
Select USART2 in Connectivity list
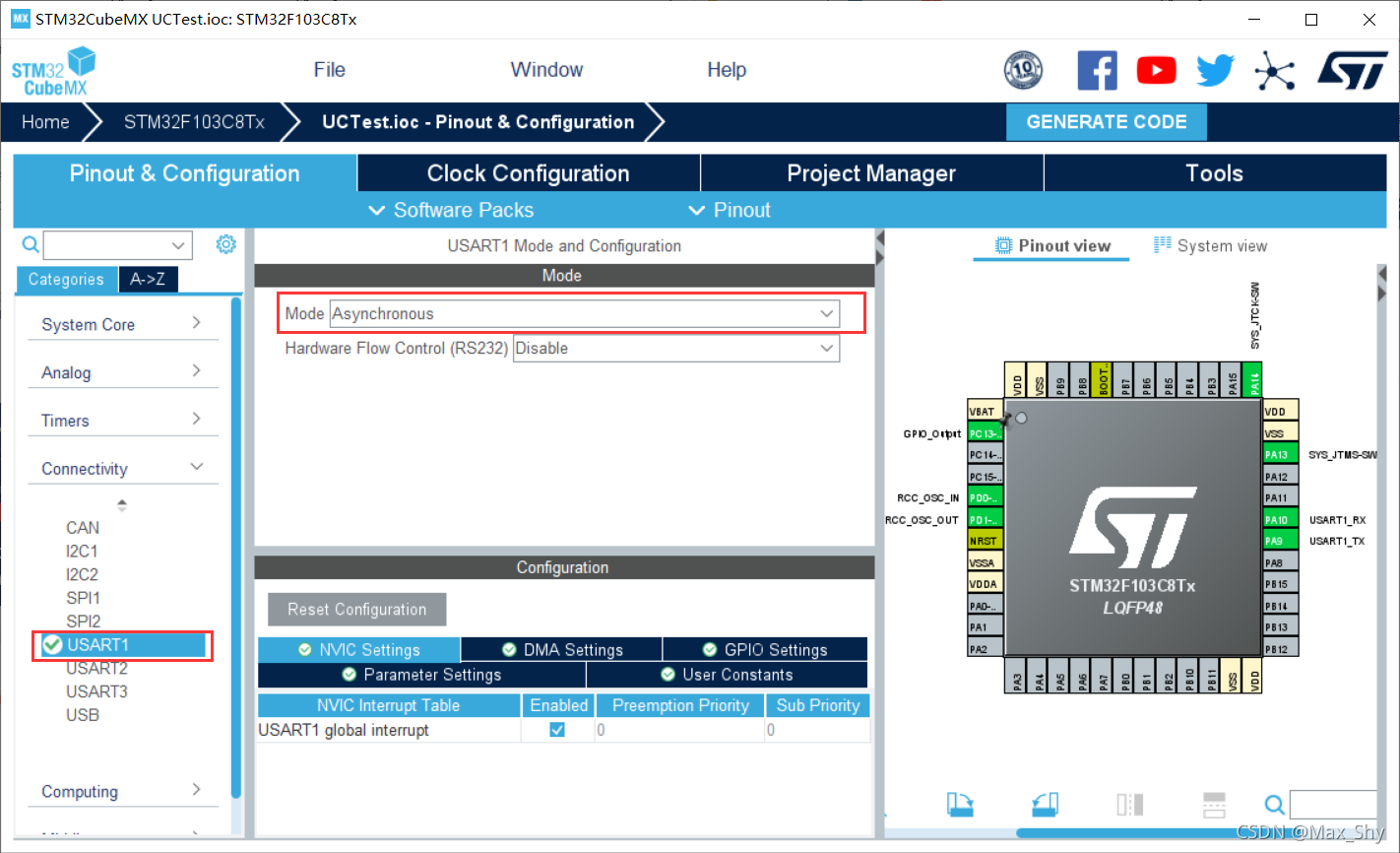click(96, 668)
